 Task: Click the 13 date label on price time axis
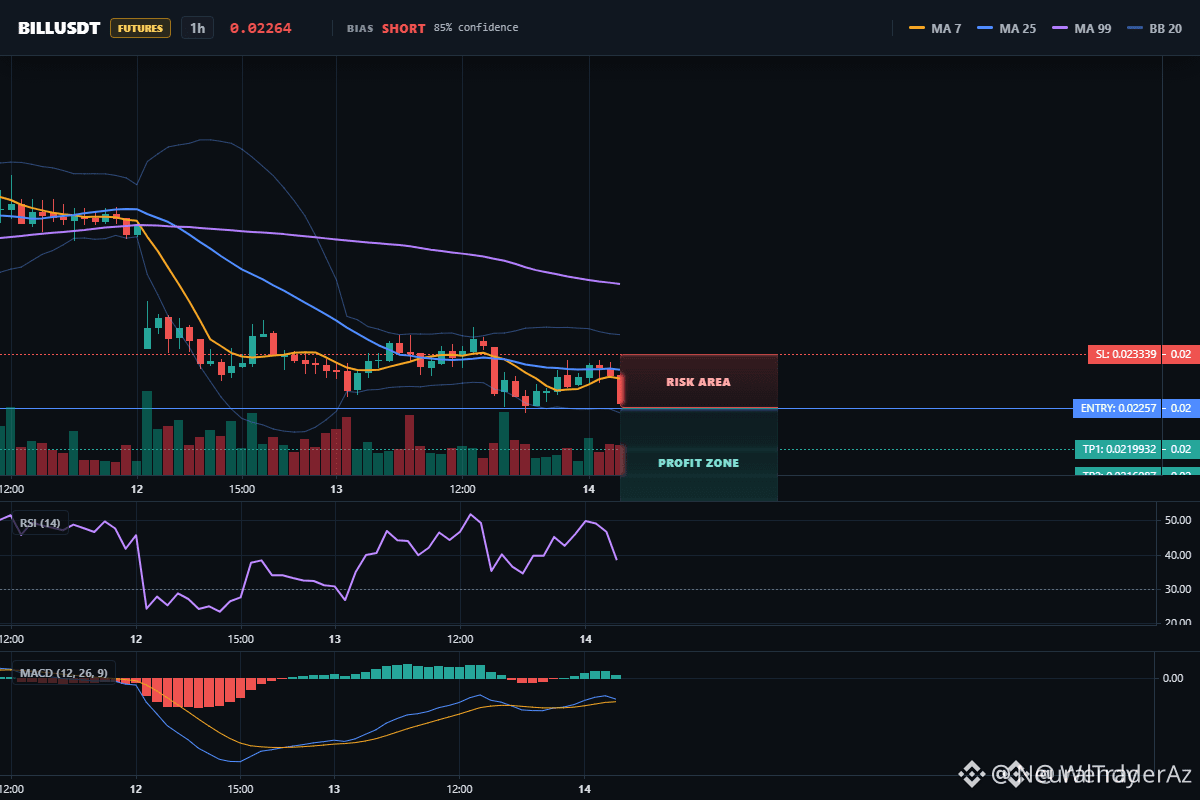pos(336,489)
